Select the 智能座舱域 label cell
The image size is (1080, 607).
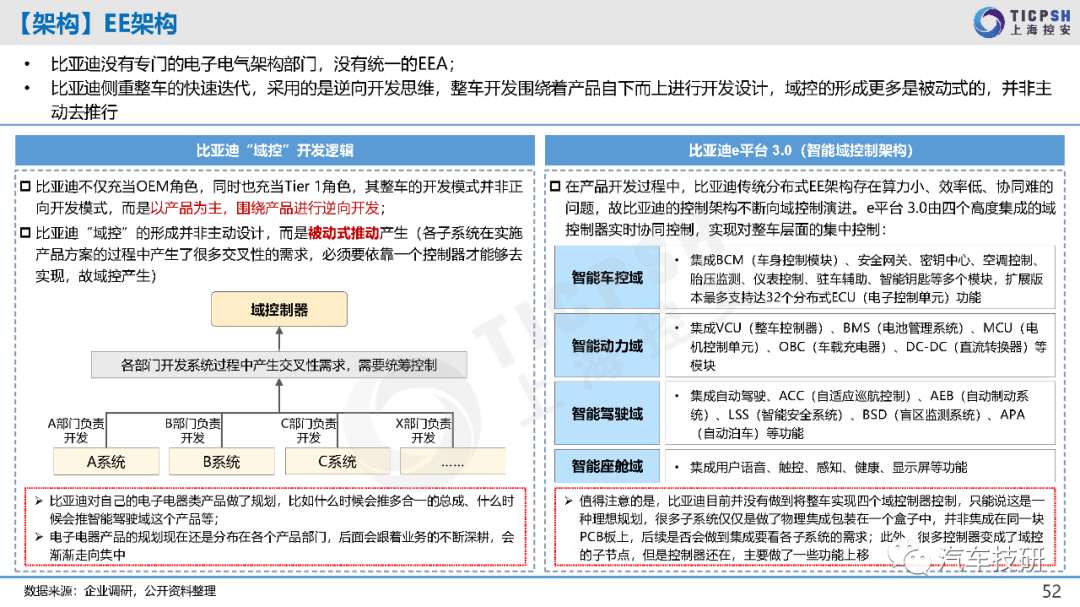coord(607,466)
